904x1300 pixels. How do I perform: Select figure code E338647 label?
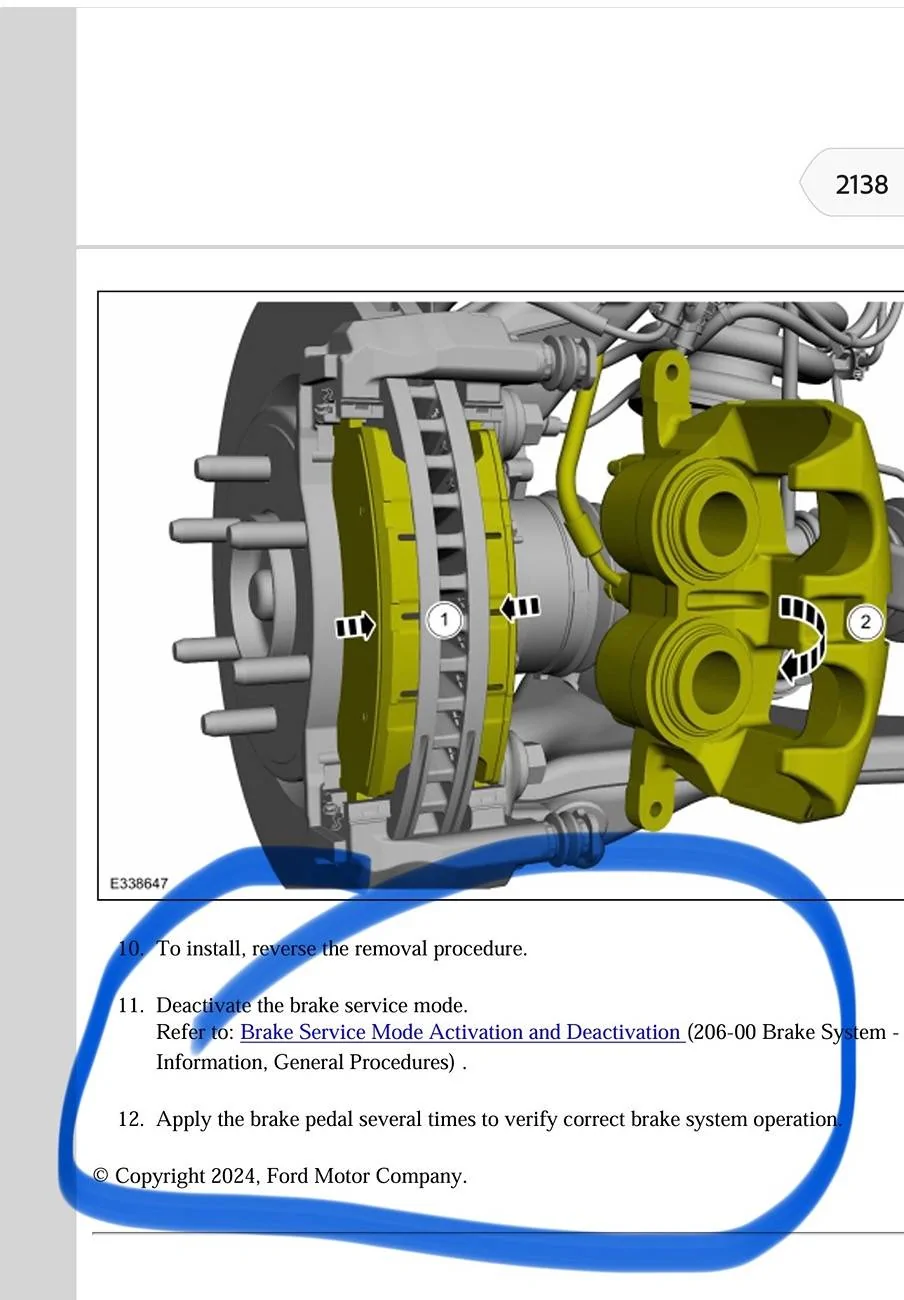pyautogui.click(x=139, y=884)
